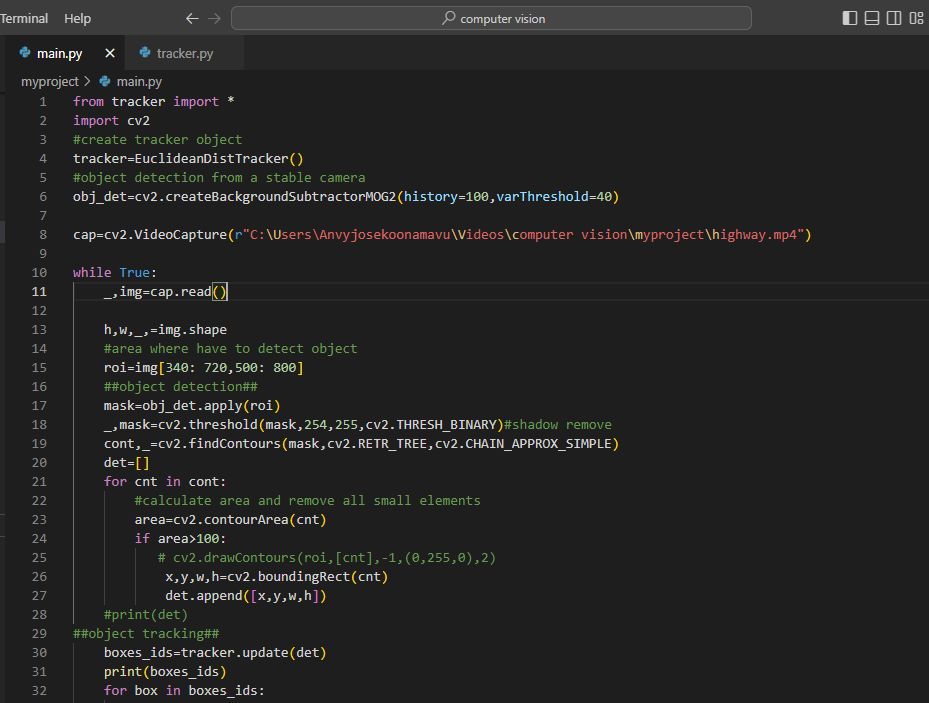The width and height of the screenshot is (929, 703).
Task: Expand the myproject breadcrumb folder
Action: pyautogui.click(x=49, y=81)
